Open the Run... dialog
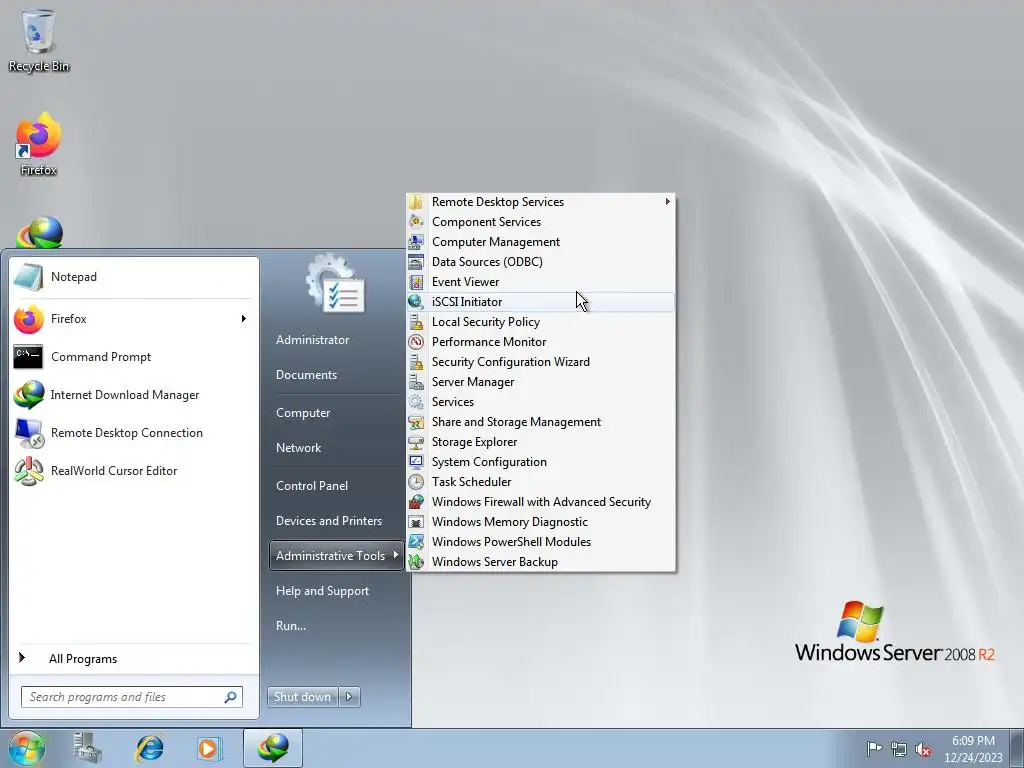Image resolution: width=1024 pixels, height=768 pixels. 291,626
